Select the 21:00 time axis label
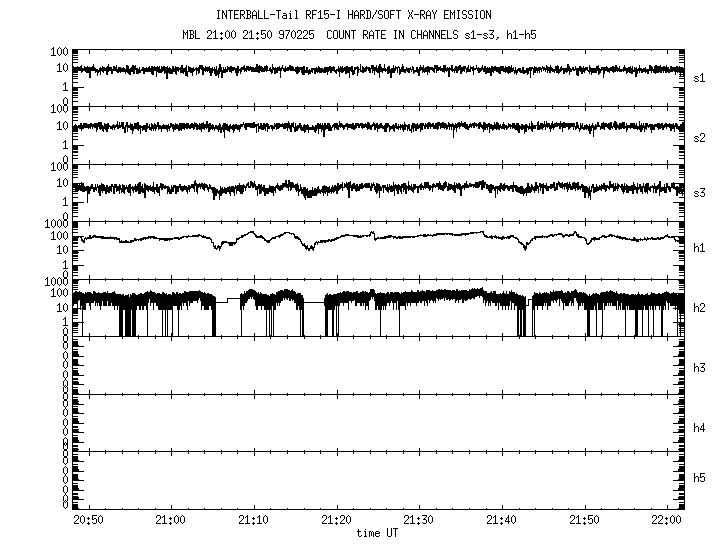 point(171,520)
